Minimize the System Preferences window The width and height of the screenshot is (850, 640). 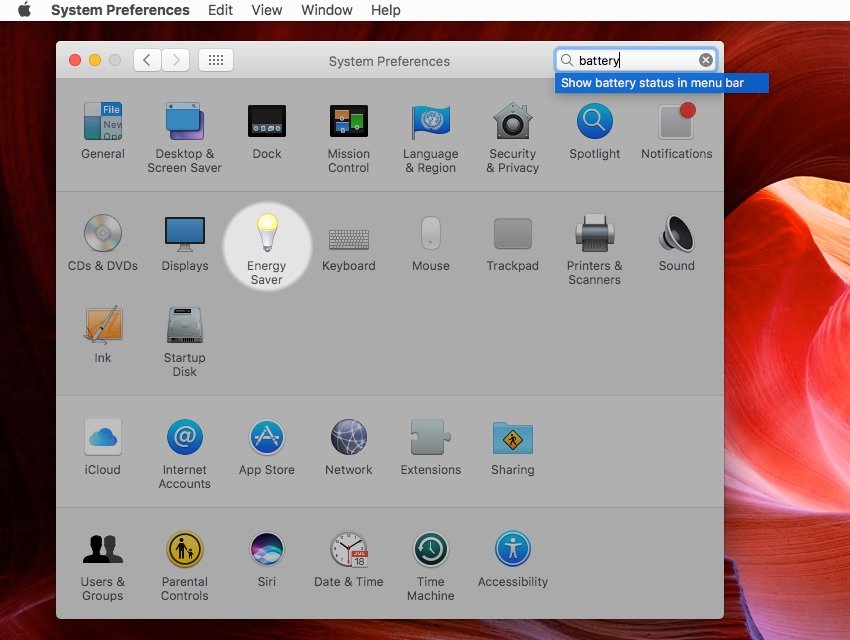(x=95, y=60)
